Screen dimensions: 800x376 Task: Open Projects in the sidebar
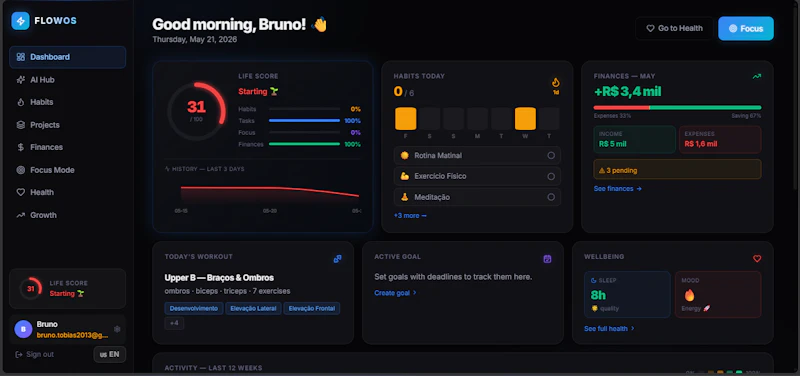click(67, 125)
